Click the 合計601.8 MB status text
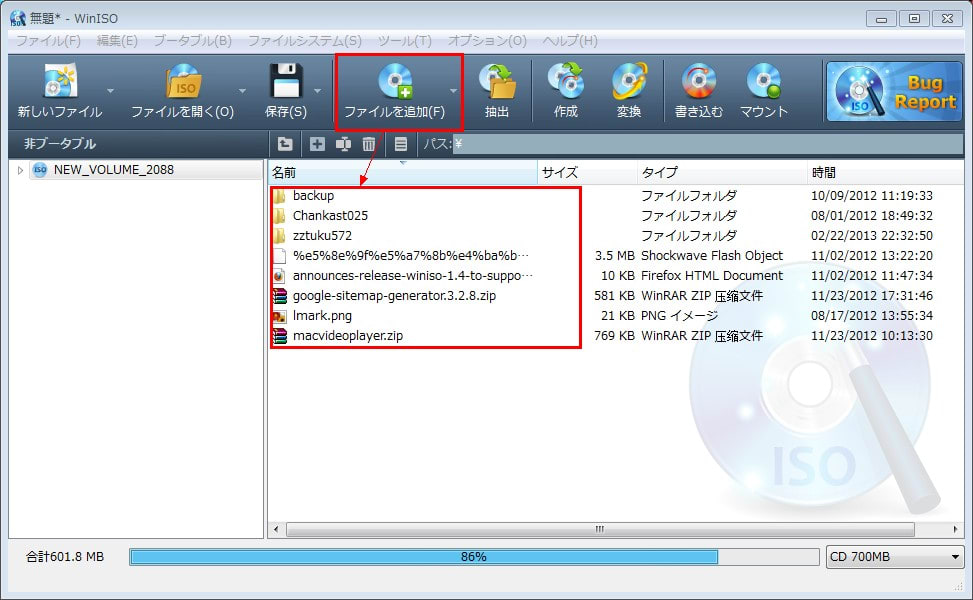The width and height of the screenshot is (973, 600). pos(65,557)
